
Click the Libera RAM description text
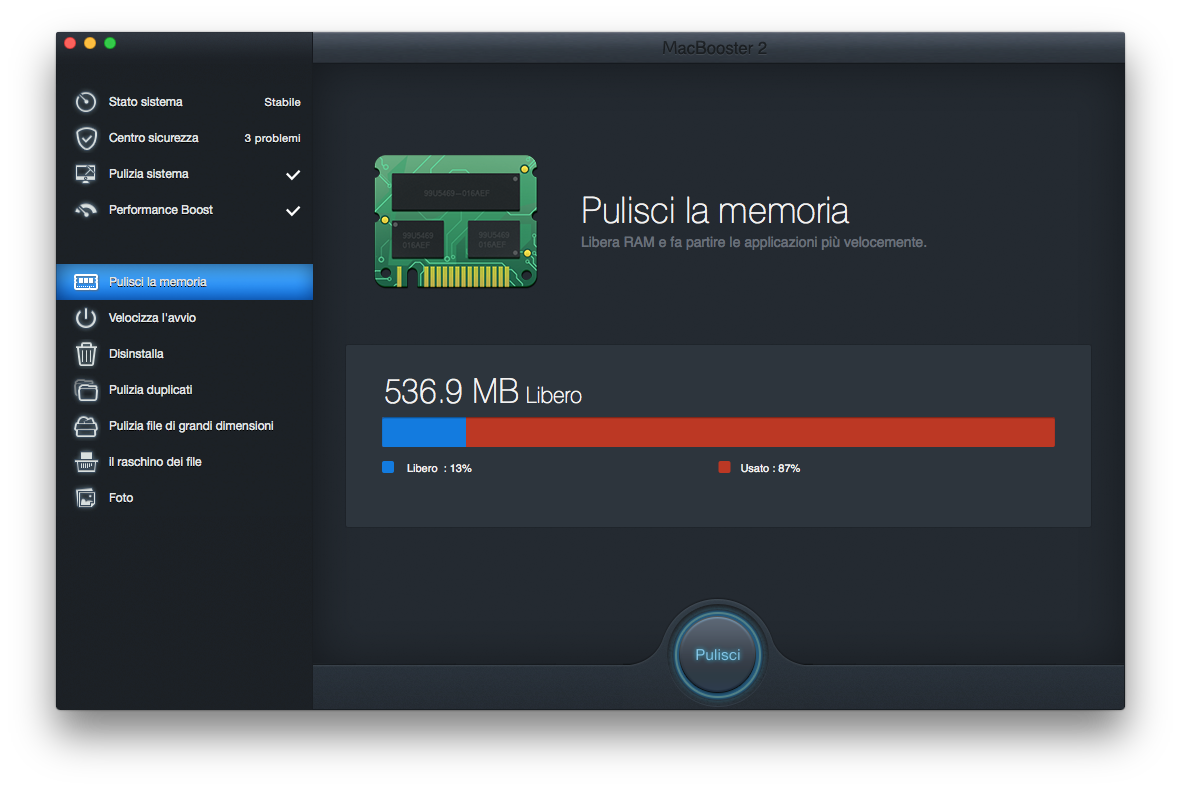coord(753,242)
